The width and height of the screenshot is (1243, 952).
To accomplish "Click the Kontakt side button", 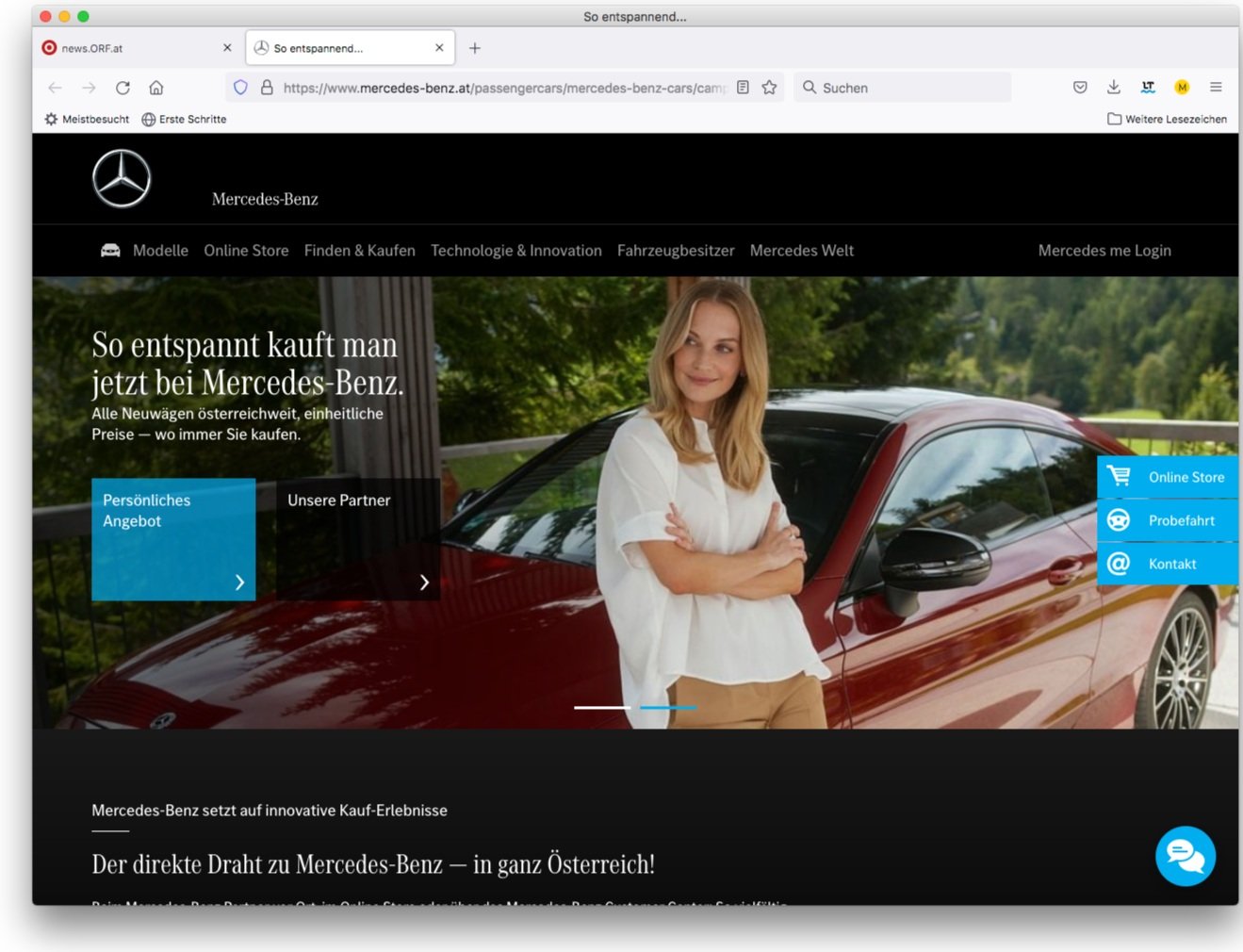I will tap(1168, 564).
